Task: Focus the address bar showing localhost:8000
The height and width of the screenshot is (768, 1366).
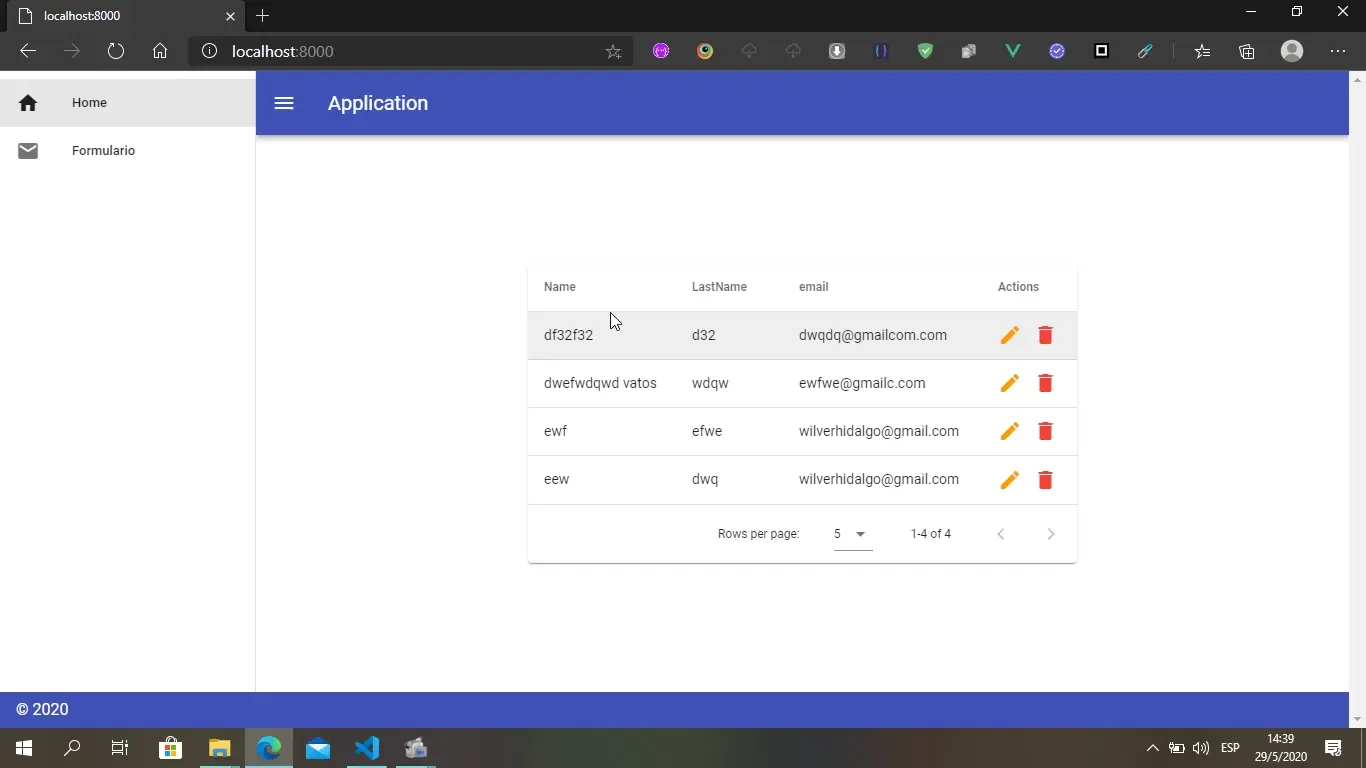Action: [410, 51]
